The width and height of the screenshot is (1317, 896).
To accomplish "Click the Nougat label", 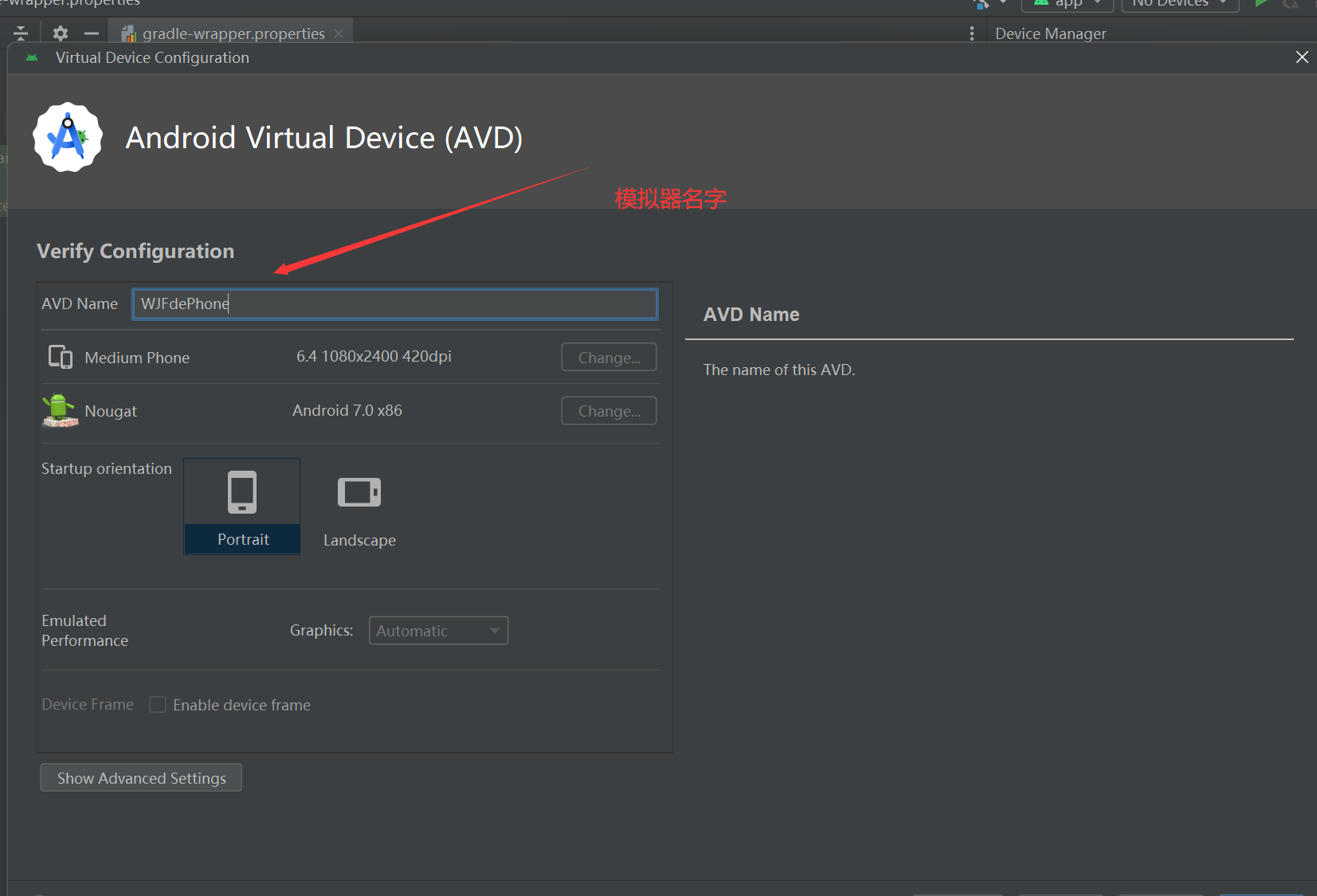I will [x=111, y=411].
